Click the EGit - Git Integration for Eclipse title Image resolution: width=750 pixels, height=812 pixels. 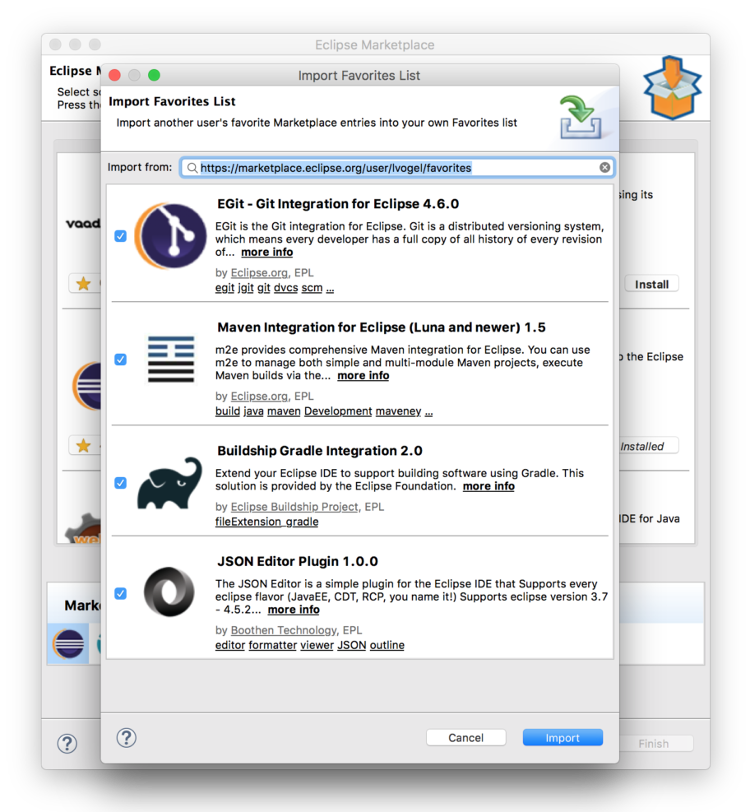(338, 204)
